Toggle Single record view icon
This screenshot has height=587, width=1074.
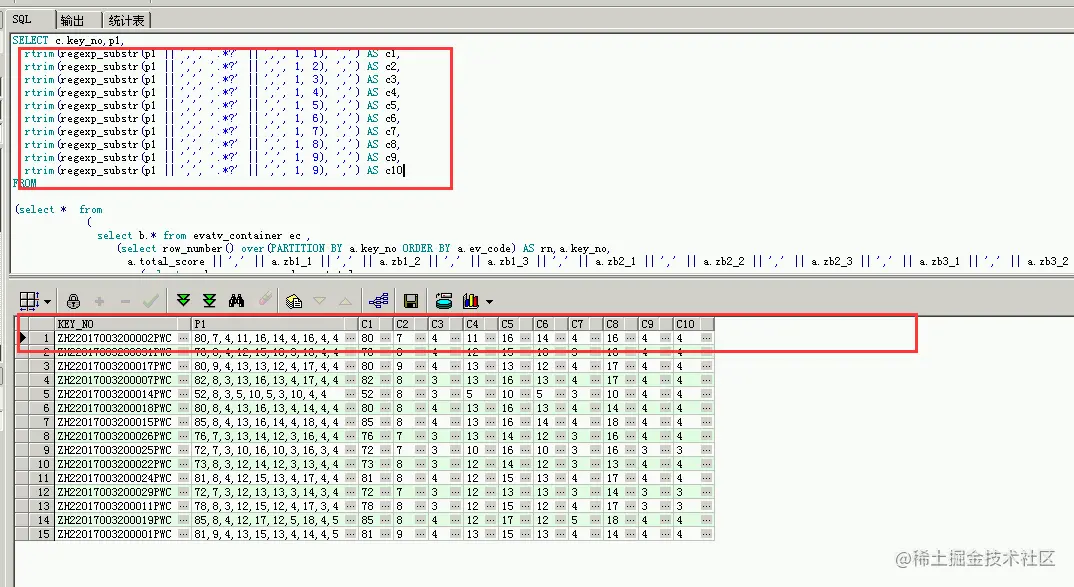[x=294, y=301]
